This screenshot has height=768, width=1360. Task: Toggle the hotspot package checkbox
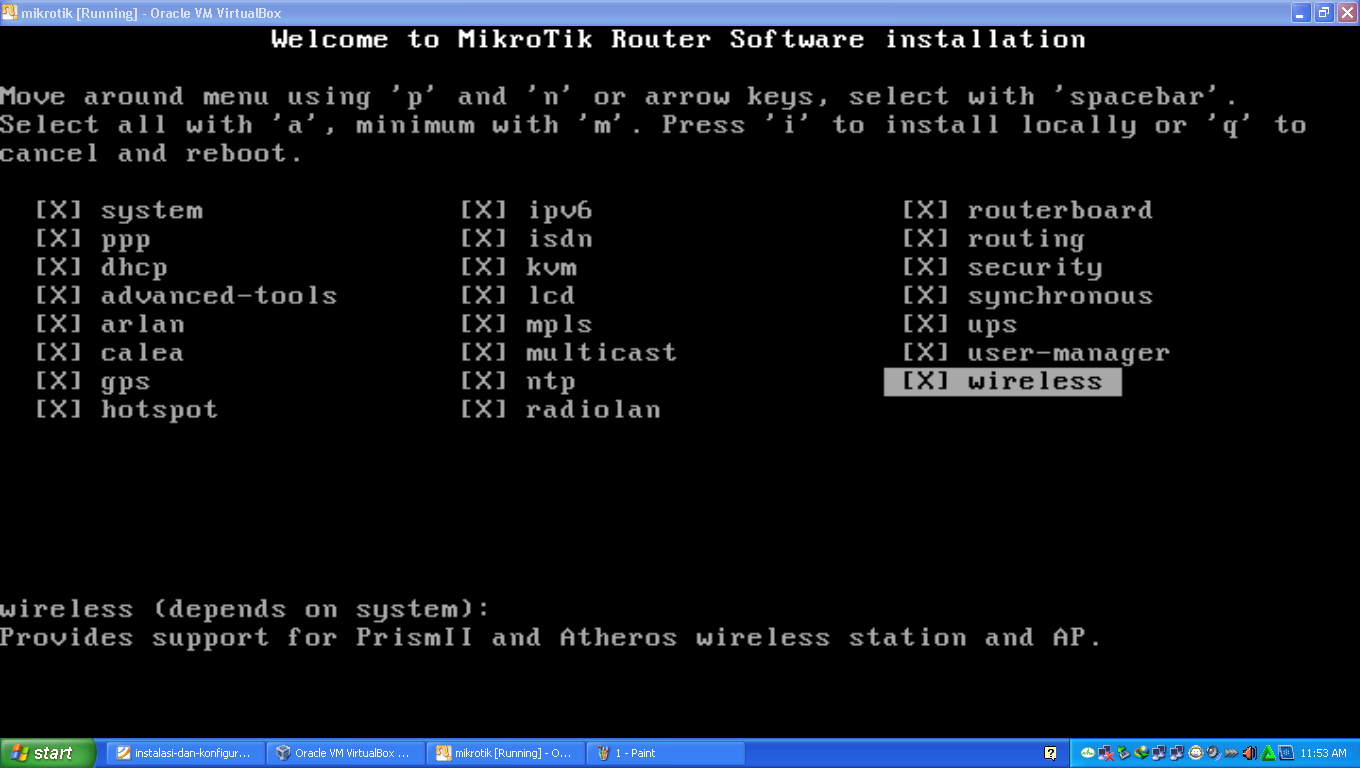(58, 410)
